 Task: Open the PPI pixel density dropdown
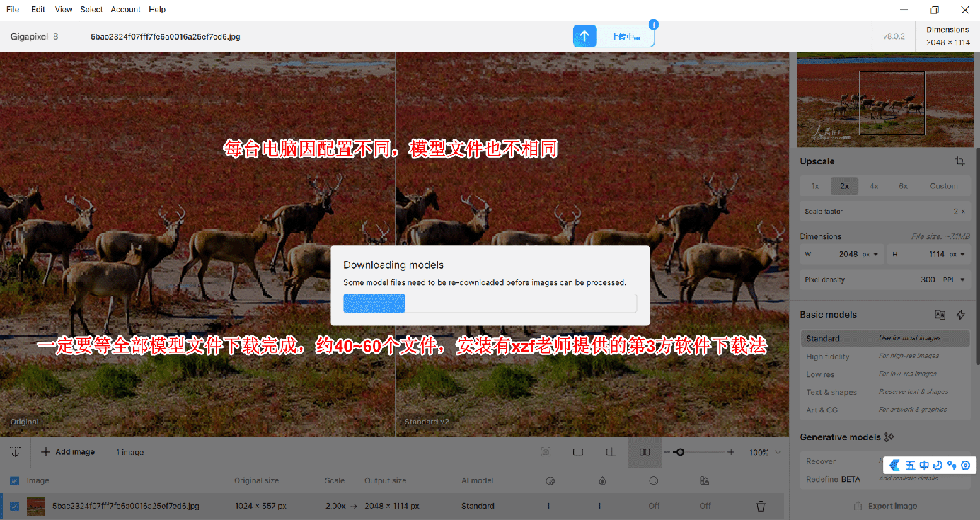(953, 279)
